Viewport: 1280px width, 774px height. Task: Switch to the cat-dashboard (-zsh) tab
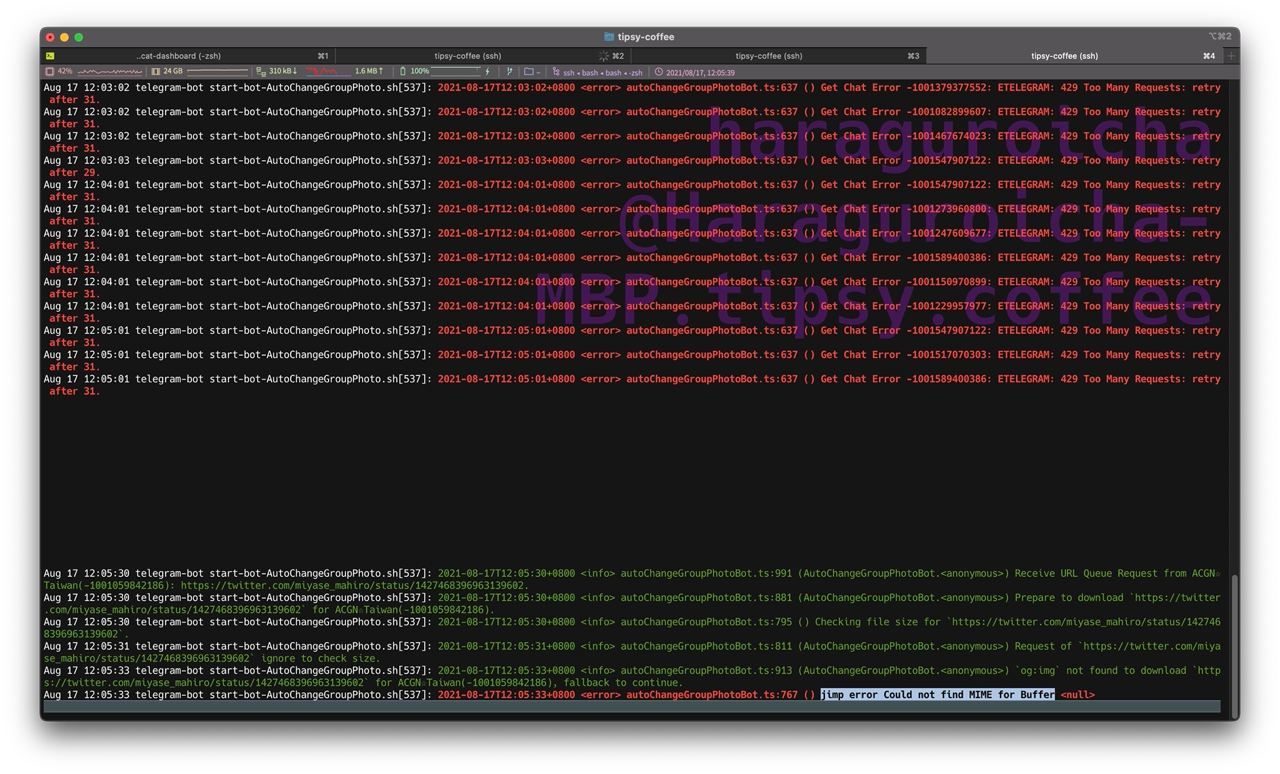(x=187, y=56)
